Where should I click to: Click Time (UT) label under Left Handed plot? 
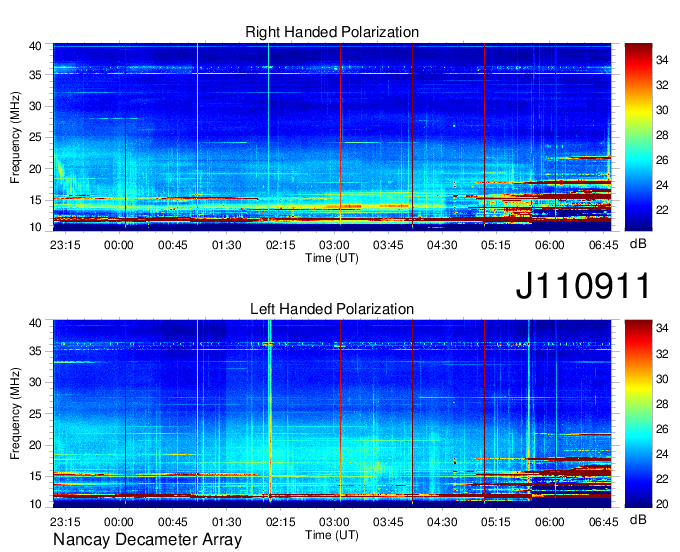pos(332,535)
